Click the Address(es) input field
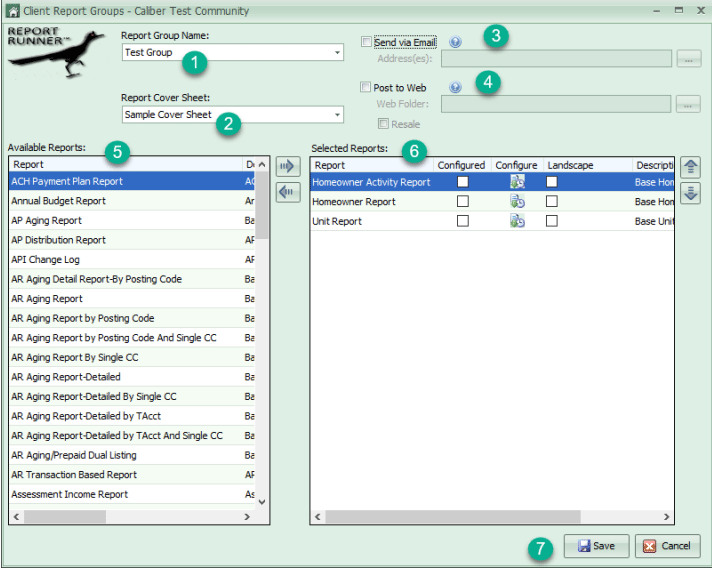The width and height of the screenshot is (712, 569). click(556, 59)
